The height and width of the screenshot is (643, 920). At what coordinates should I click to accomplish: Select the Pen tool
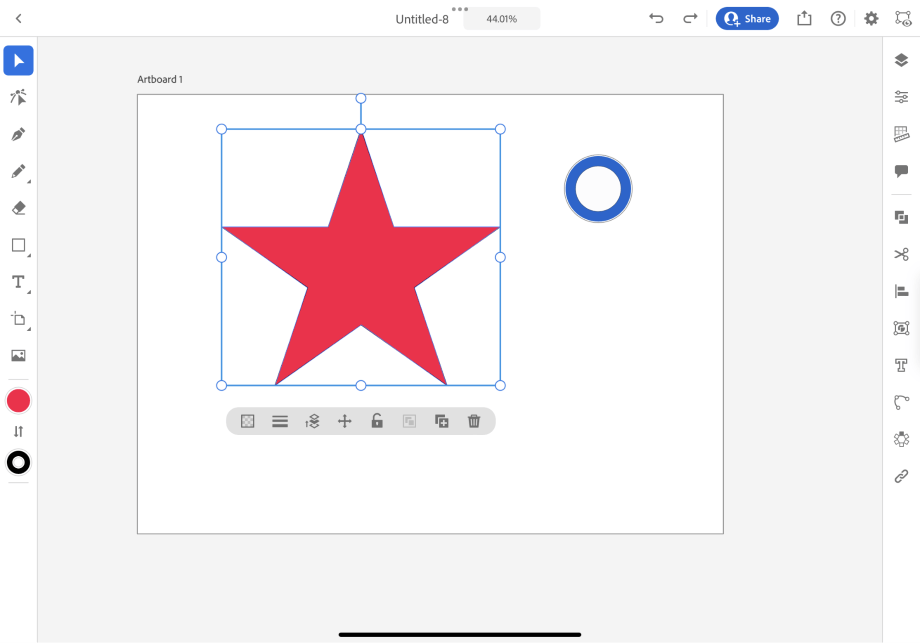pyautogui.click(x=18, y=134)
